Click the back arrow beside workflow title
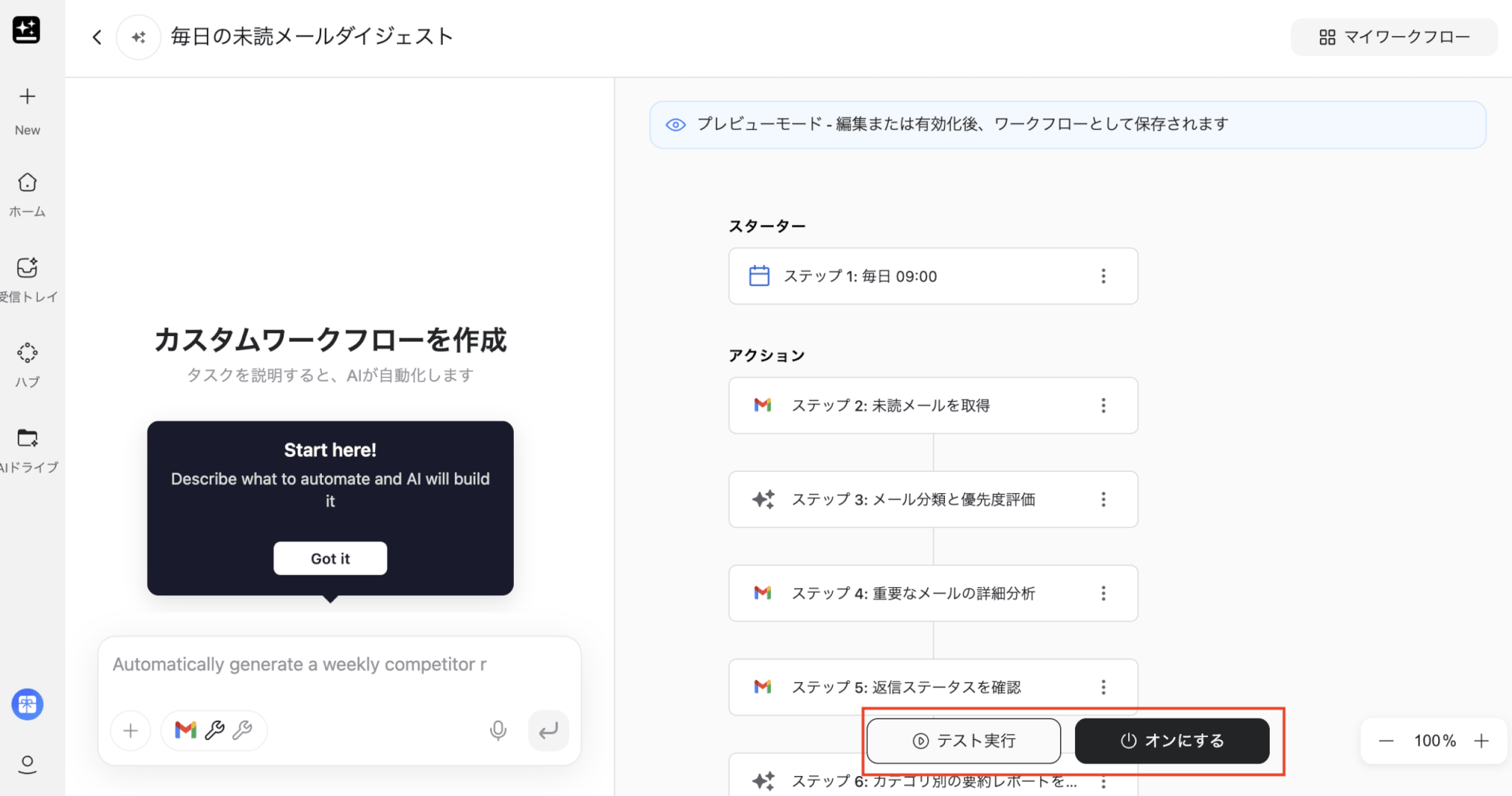Image resolution: width=1512 pixels, height=796 pixels. tap(97, 37)
